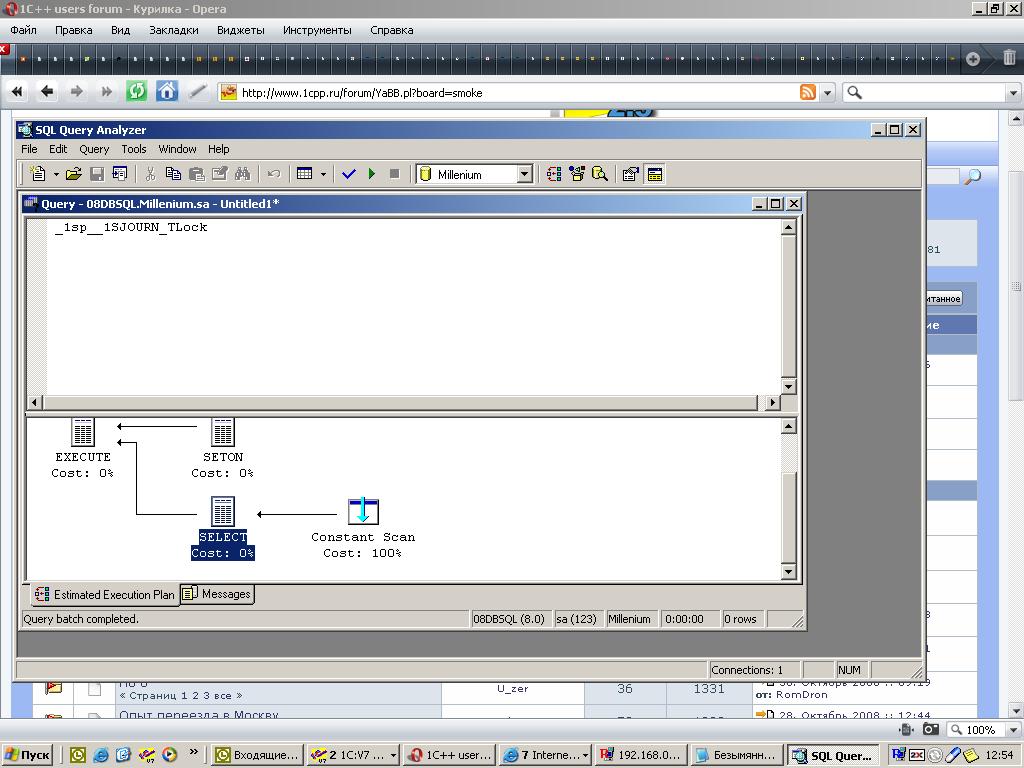Click the Open file folder icon
Screen dimensions: 1024x768
[x=73, y=174]
